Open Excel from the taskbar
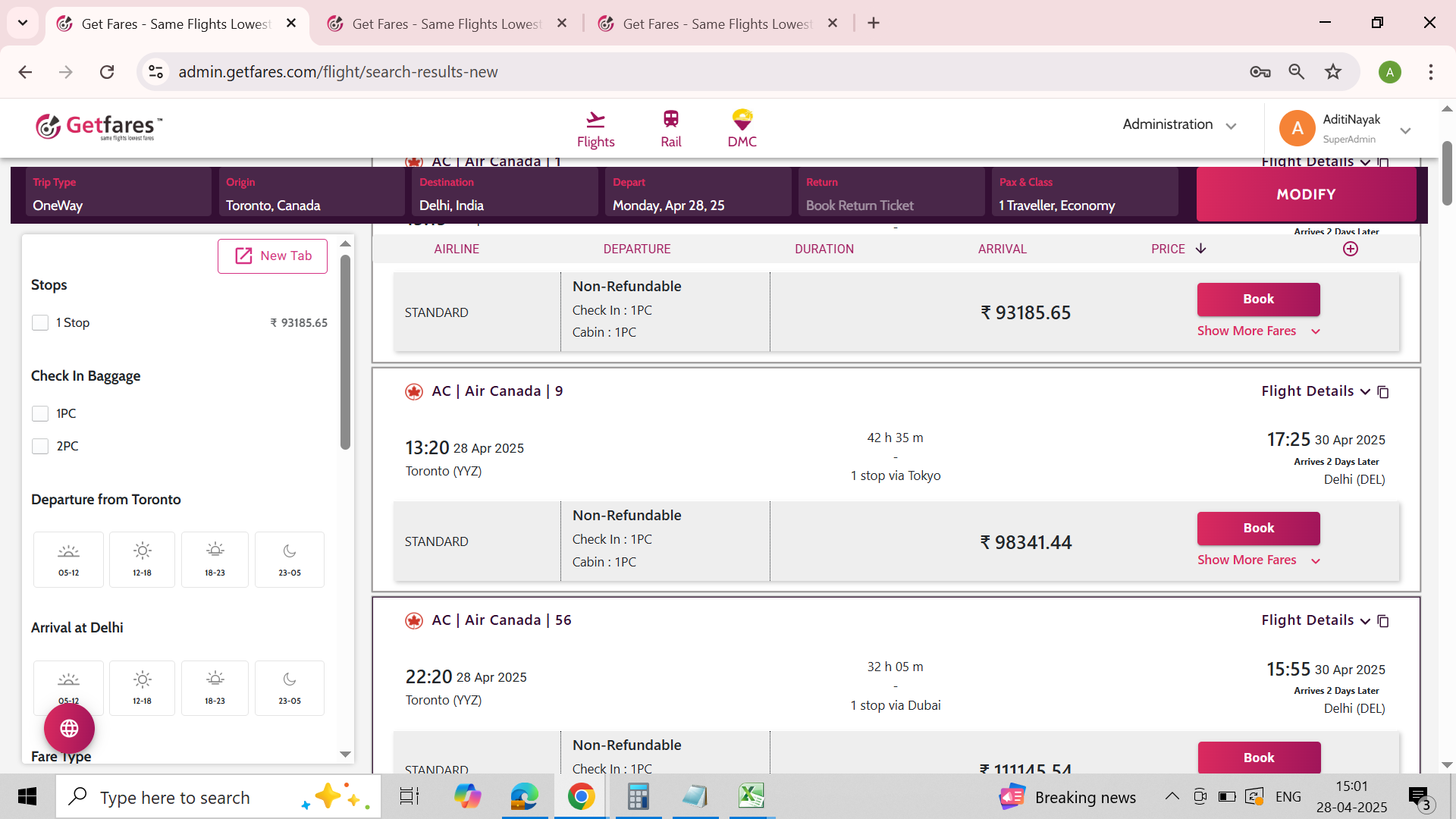 751,796
